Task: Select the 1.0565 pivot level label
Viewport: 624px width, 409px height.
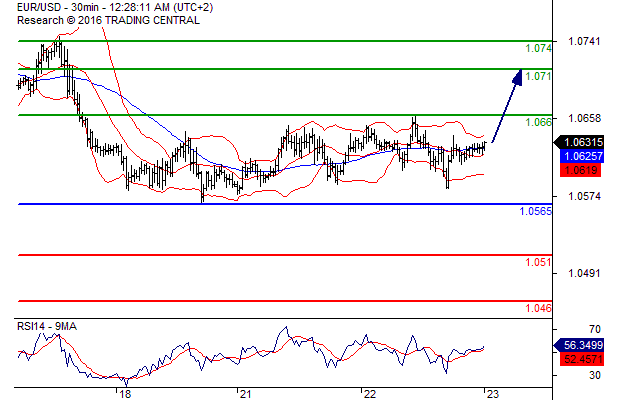Action: (x=536, y=211)
